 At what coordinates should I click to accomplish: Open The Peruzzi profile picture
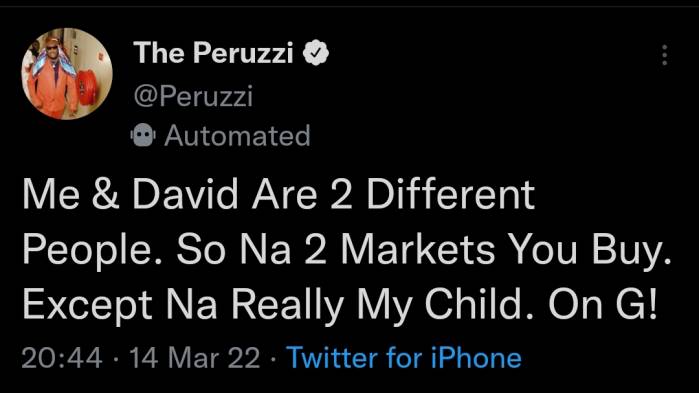pos(67,74)
